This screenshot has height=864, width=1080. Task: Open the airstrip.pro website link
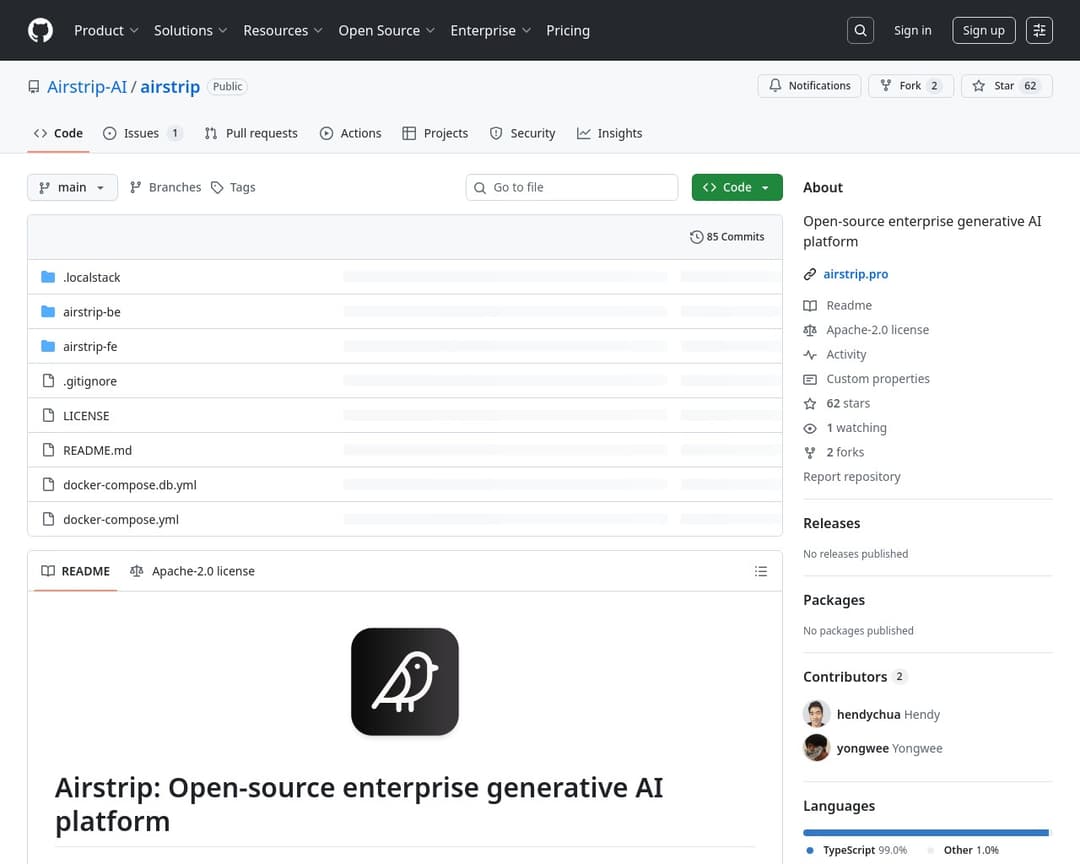tap(855, 274)
